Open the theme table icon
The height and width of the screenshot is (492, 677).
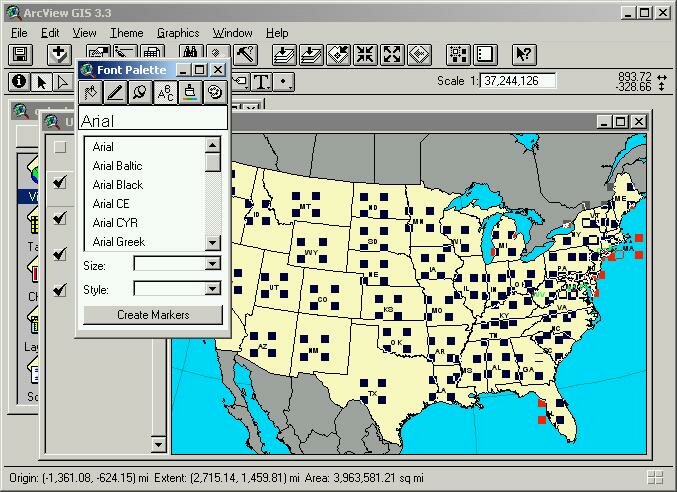click(152, 51)
